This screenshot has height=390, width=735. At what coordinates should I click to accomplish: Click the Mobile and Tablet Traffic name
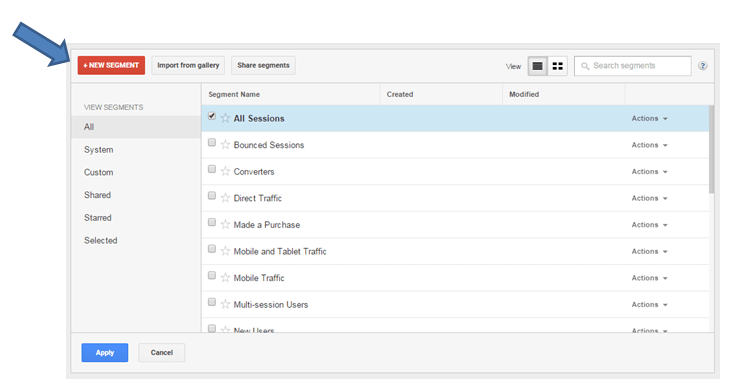[280, 251]
